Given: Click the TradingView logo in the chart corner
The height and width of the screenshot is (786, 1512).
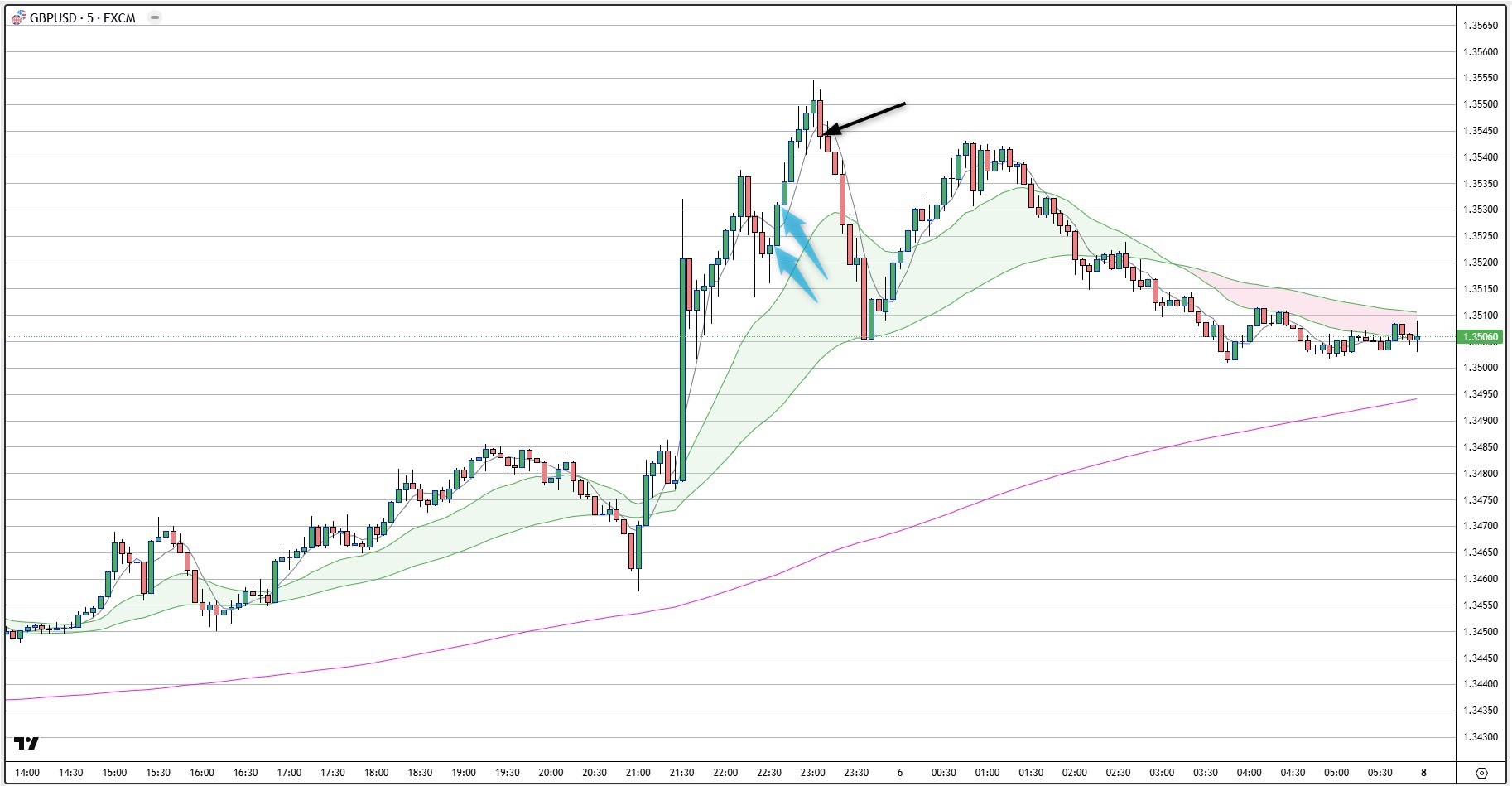Looking at the screenshot, I should (26, 743).
